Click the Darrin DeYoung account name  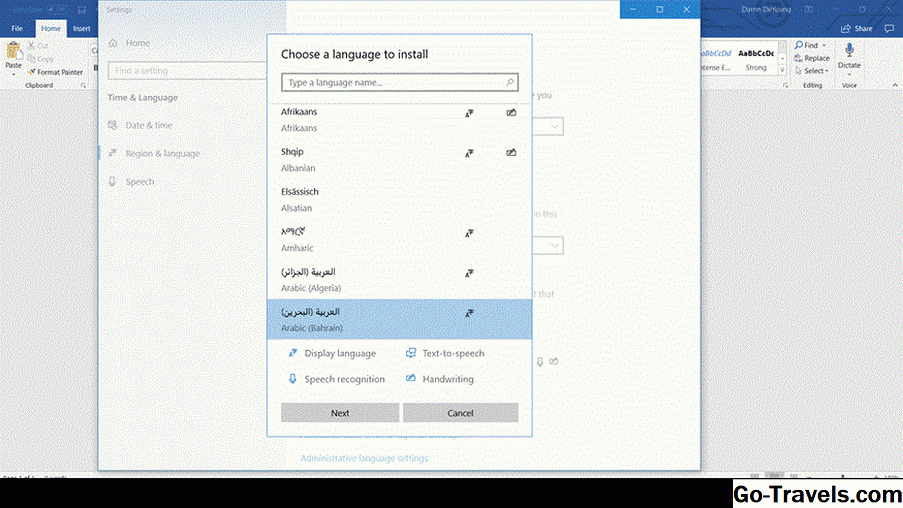pos(765,9)
